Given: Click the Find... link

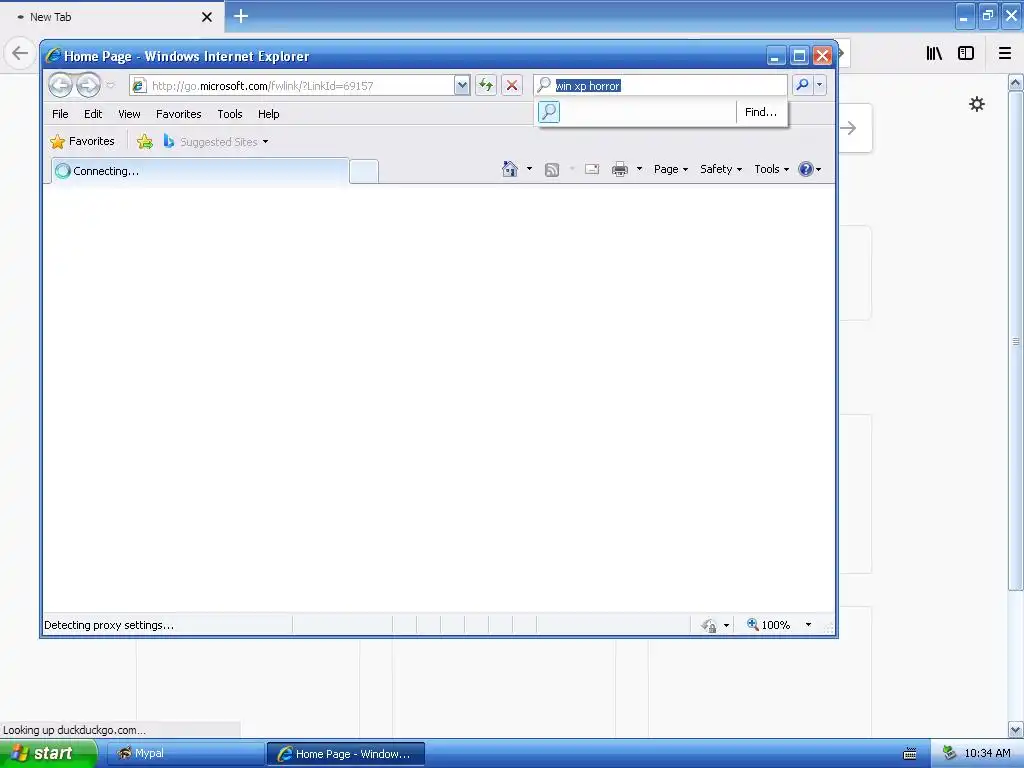Looking at the screenshot, I should (761, 112).
